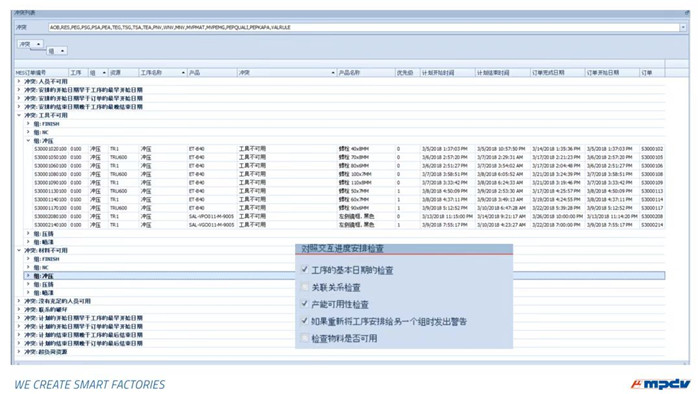Expand 冲突: 计划的开始日期早于工序的最早开始日期 group

point(19,318)
